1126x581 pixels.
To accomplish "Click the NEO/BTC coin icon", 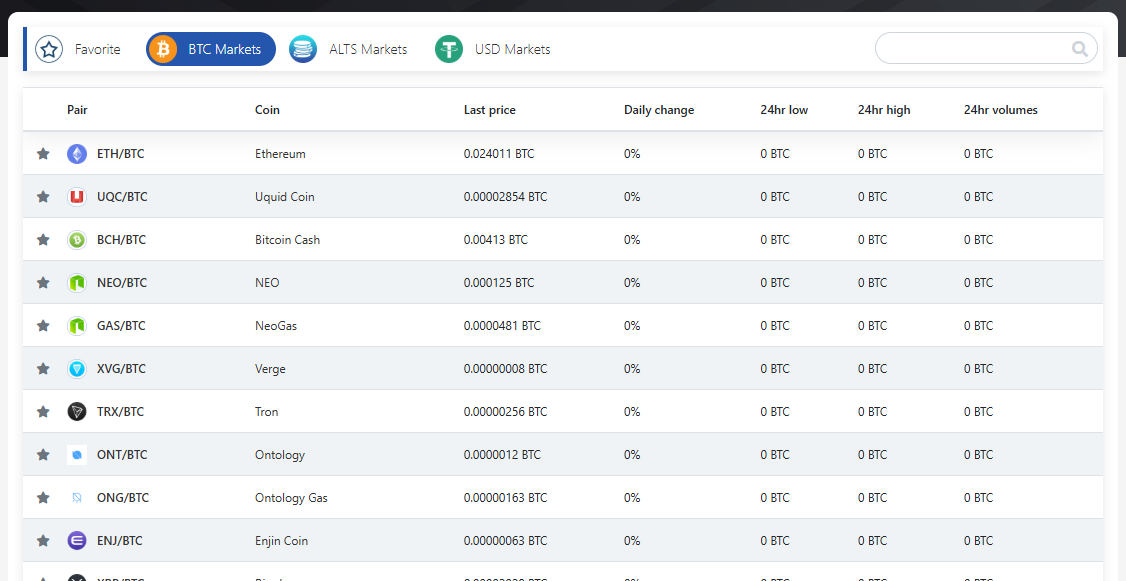I will point(77,283).
